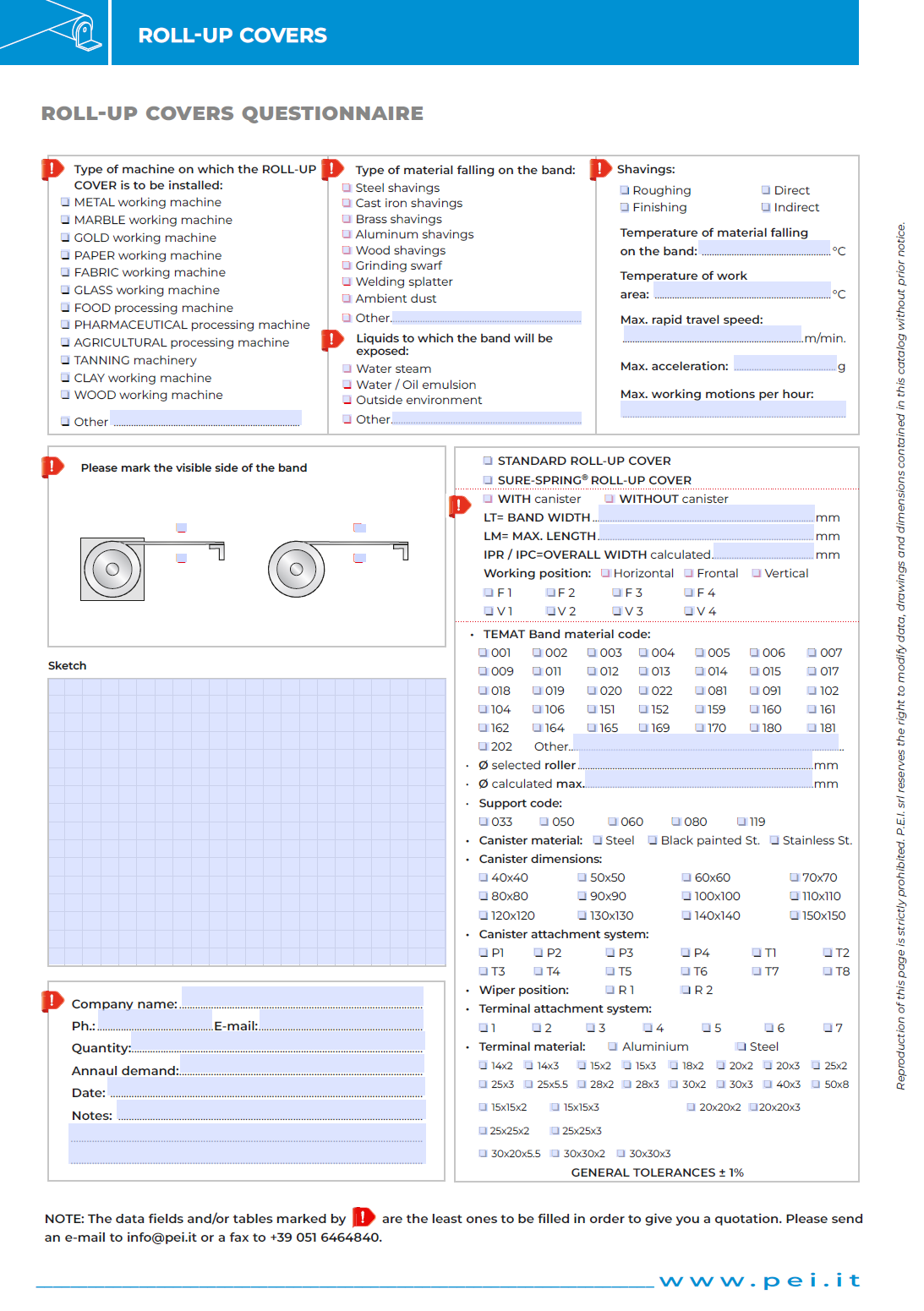The width and height of the screenshot is (924, 1311).
Task: Check the METAL working machine box
Action: click(66, 203)
